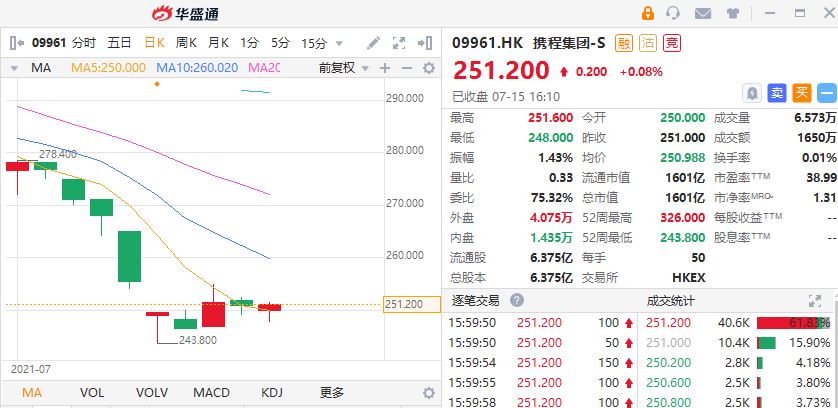Screen dimensions: 838x408
Task: Open bottom indicator settings gear
Action: tap(429, 393)
